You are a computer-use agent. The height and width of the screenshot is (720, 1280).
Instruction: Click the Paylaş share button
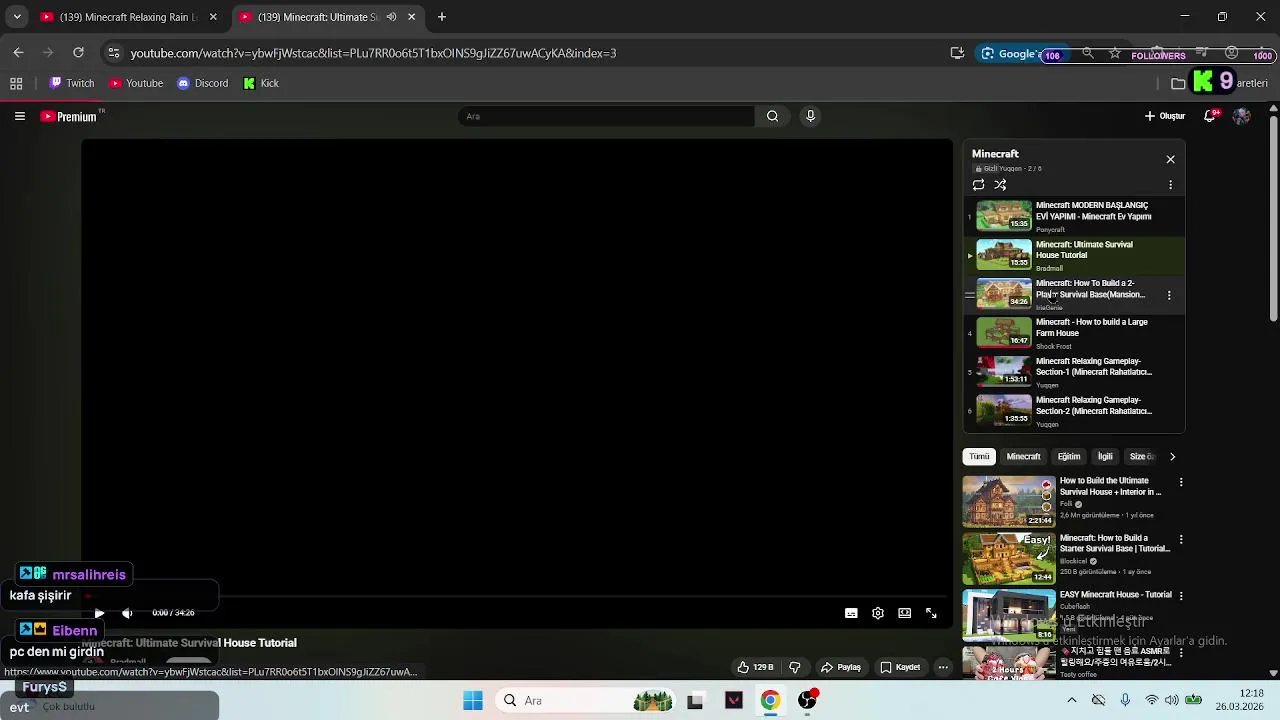[x=841, y=667]
